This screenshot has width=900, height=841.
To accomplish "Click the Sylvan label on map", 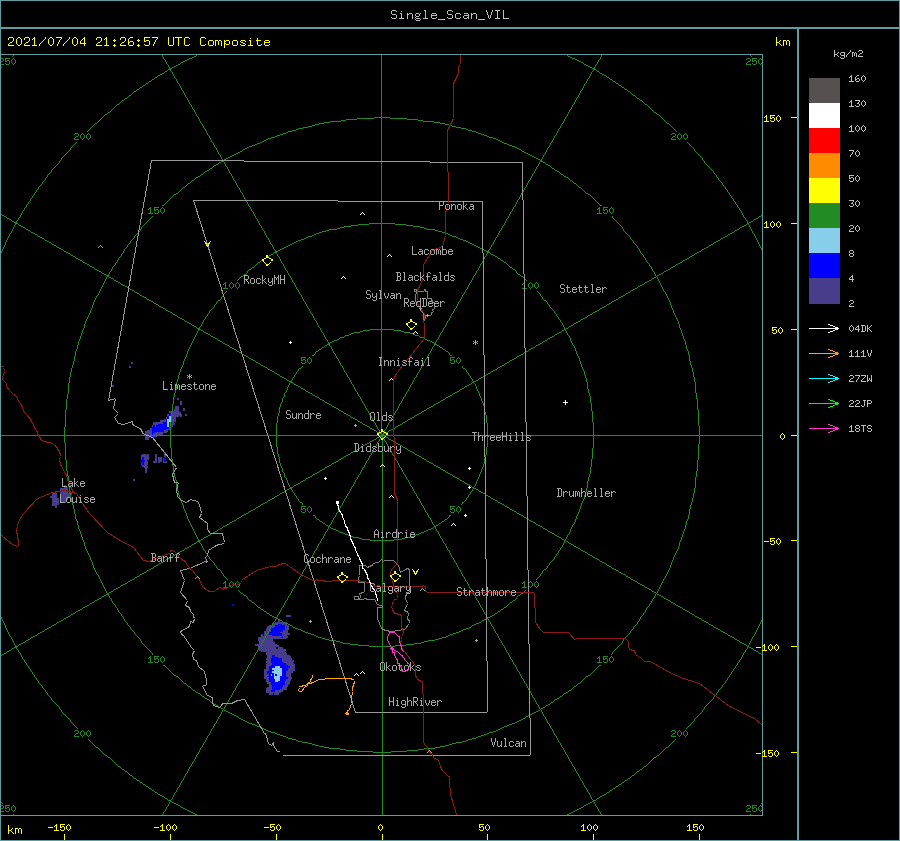I will tap(383, 295).
